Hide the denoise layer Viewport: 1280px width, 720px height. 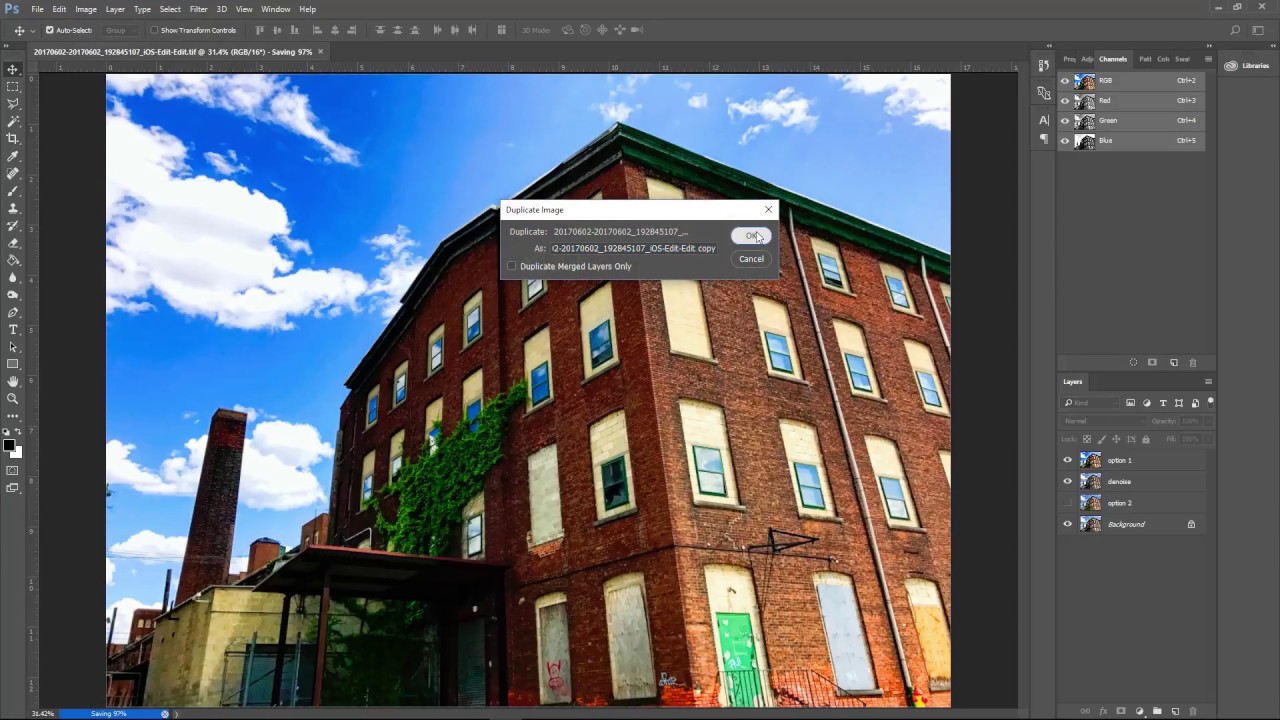pyautogui.click(x=1067, y=481)
